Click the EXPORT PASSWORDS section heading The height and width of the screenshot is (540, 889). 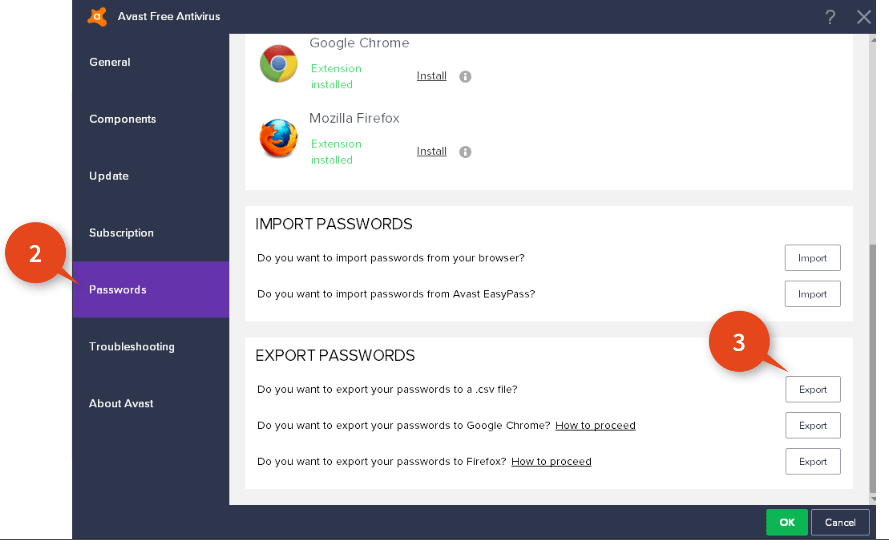click(x=335, y=356)
